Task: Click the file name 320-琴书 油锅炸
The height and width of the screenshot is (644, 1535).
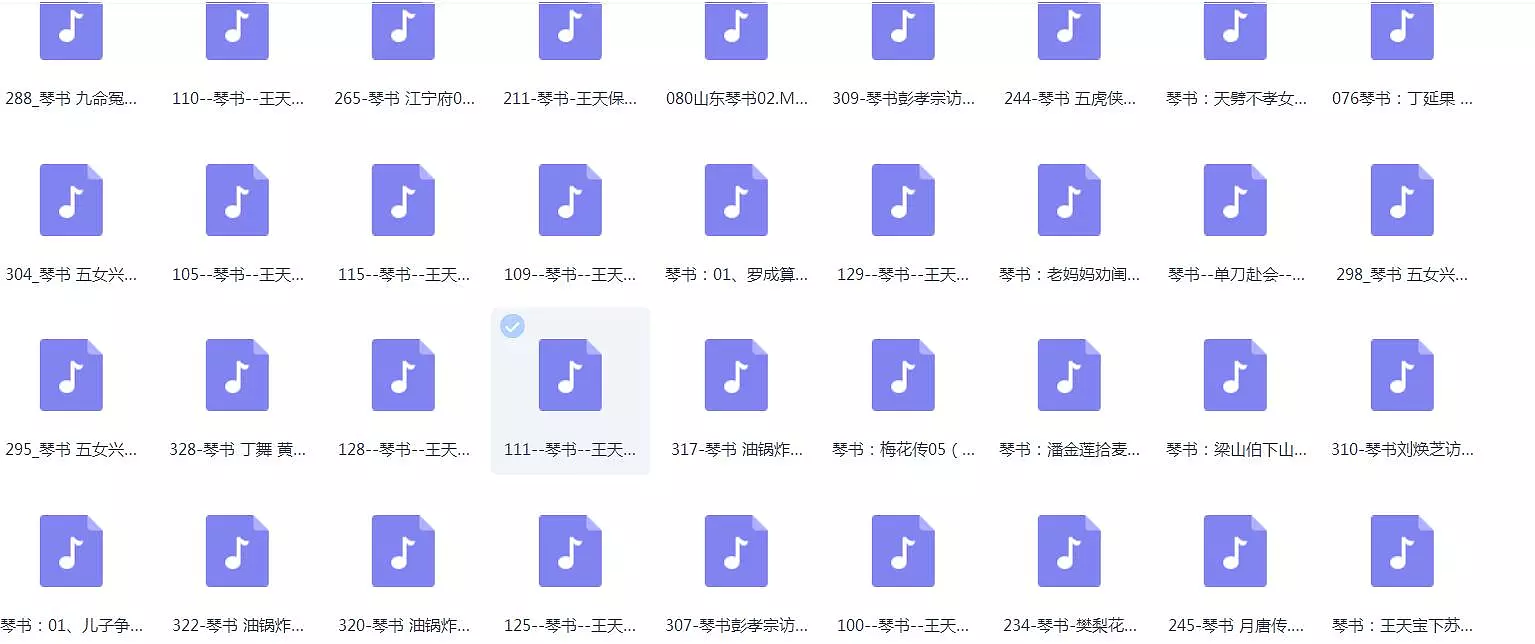Action: (x=403, y=626)
